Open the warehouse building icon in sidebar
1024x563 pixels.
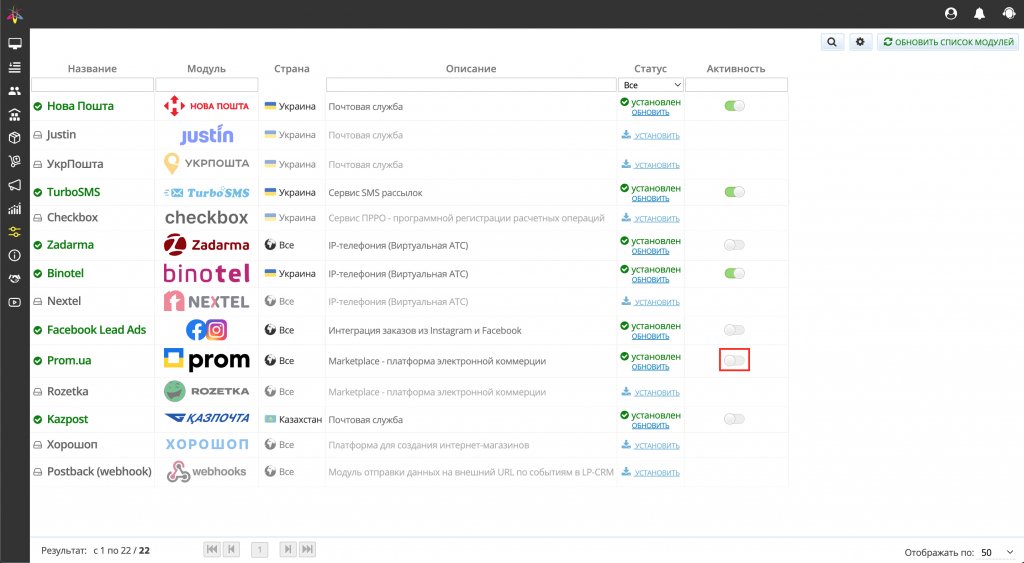(14, 114)
